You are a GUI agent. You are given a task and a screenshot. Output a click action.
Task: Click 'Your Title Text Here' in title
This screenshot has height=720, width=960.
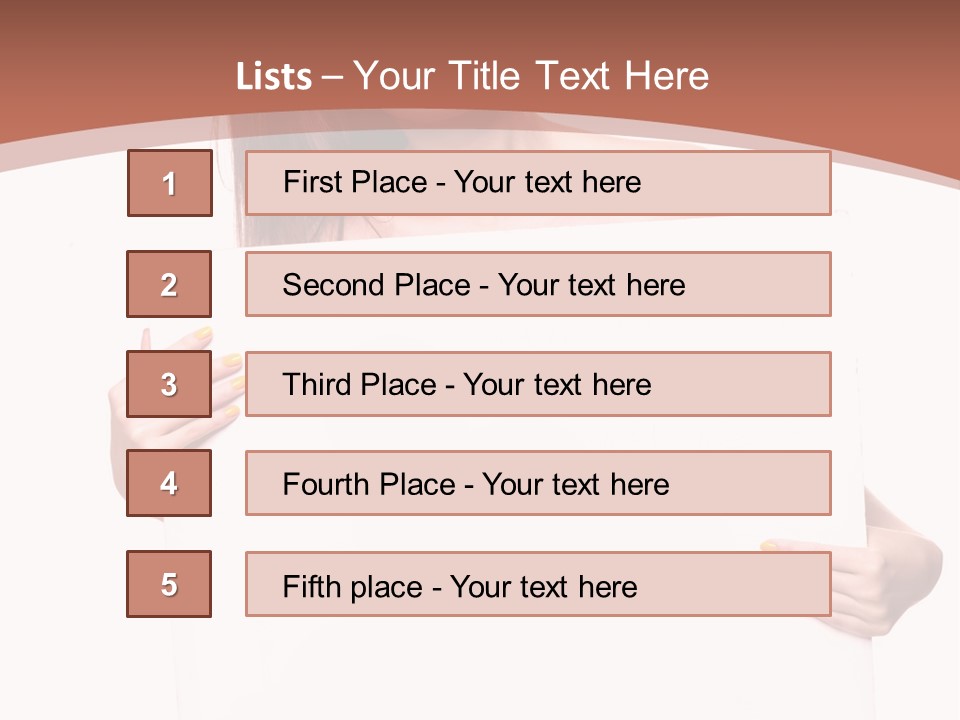pos(531,77)
